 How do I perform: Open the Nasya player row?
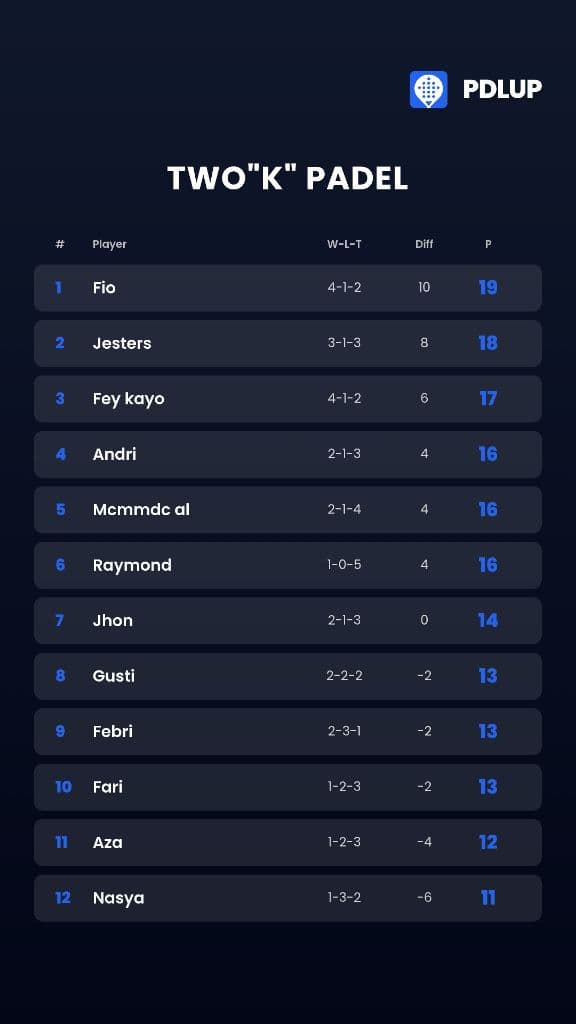click(x=288, y=899)
